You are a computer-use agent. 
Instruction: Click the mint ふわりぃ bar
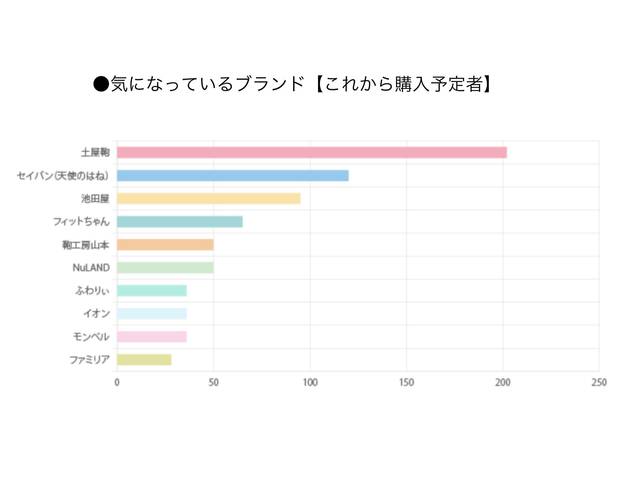(x=151, y=290)
